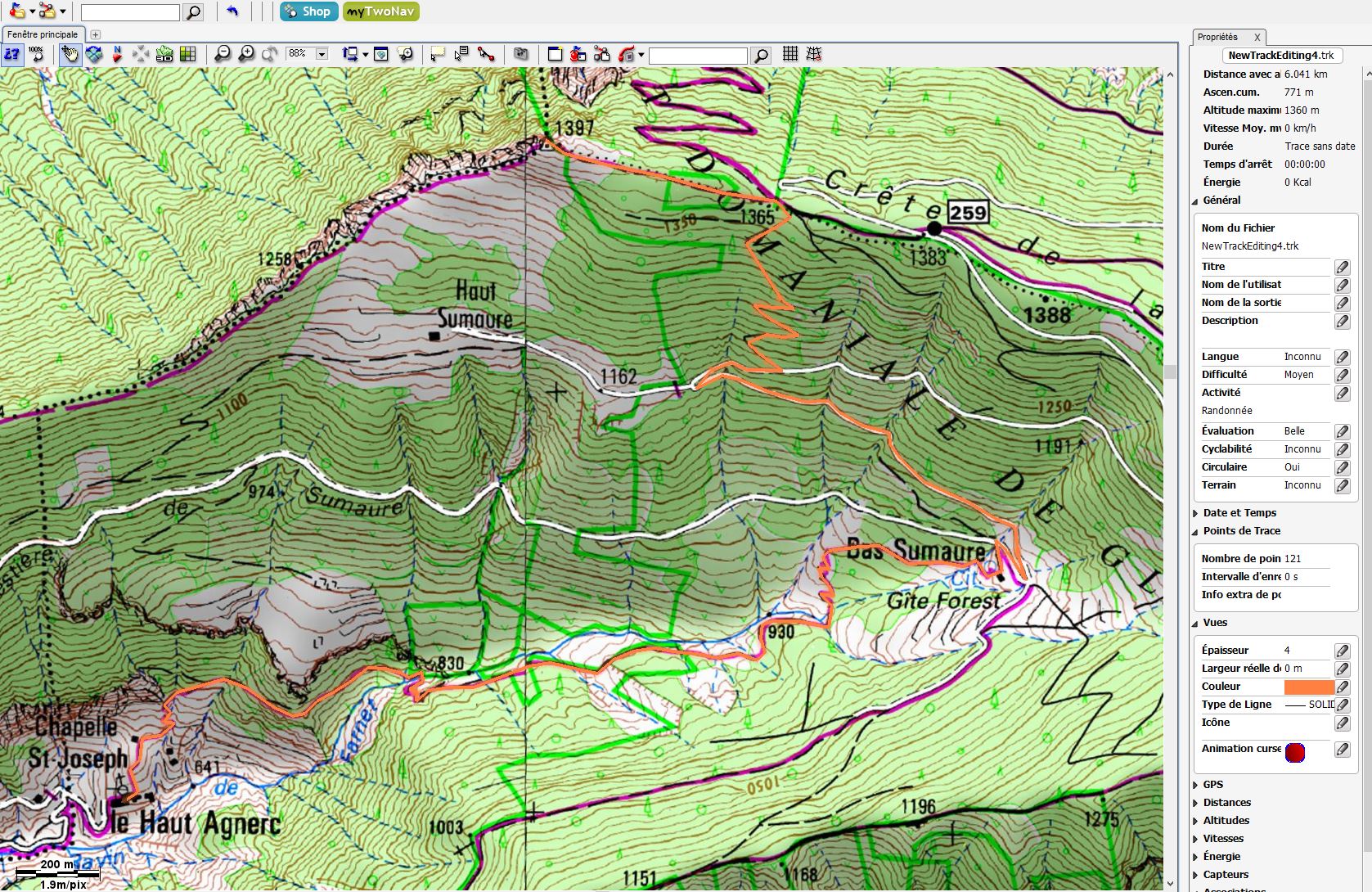Expand the Altitudes section
The width and height of the screenshot is (1372, 892).
[1226, 820]
